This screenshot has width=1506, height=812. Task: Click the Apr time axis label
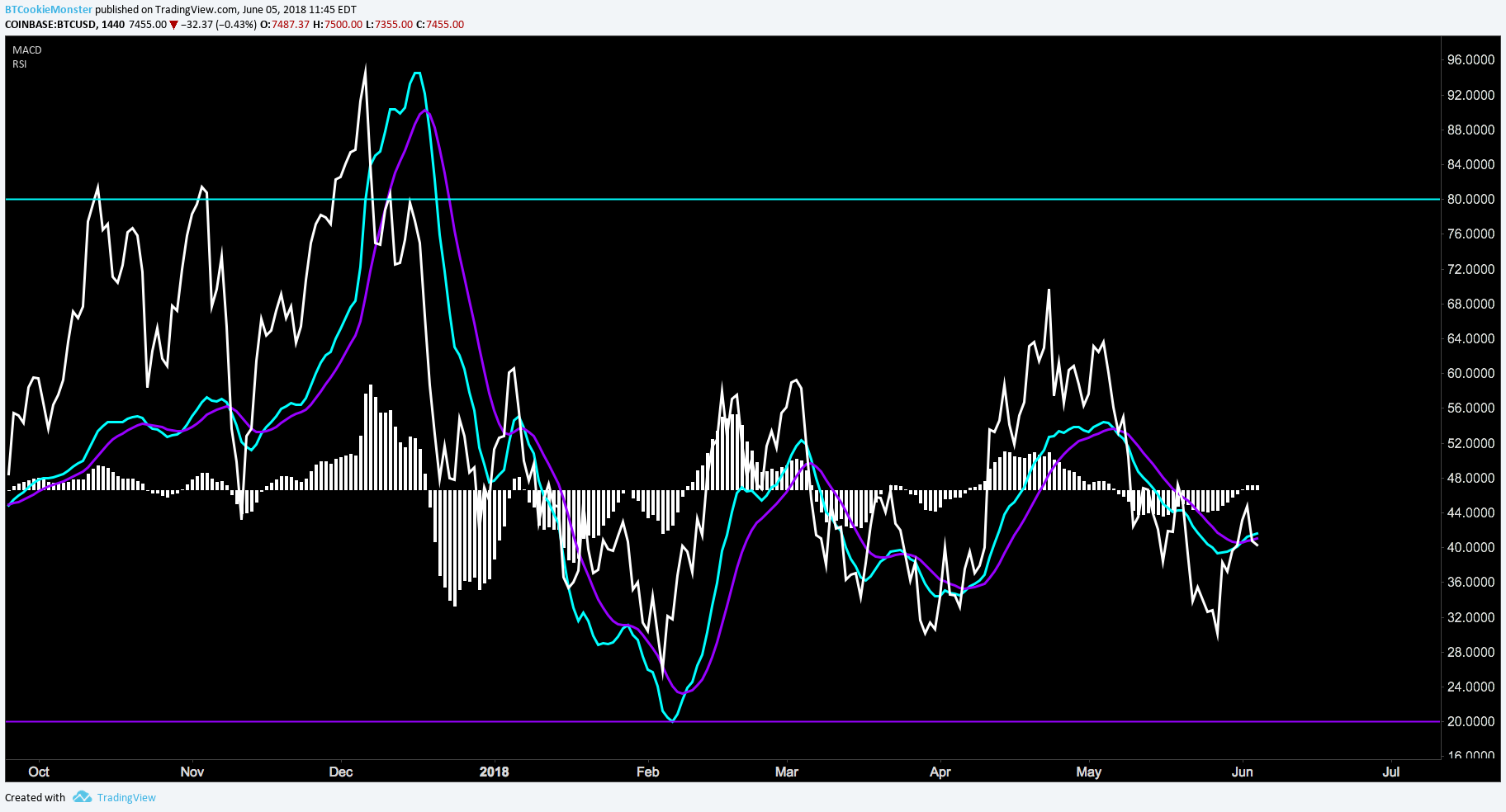click(x=940, y=772)
